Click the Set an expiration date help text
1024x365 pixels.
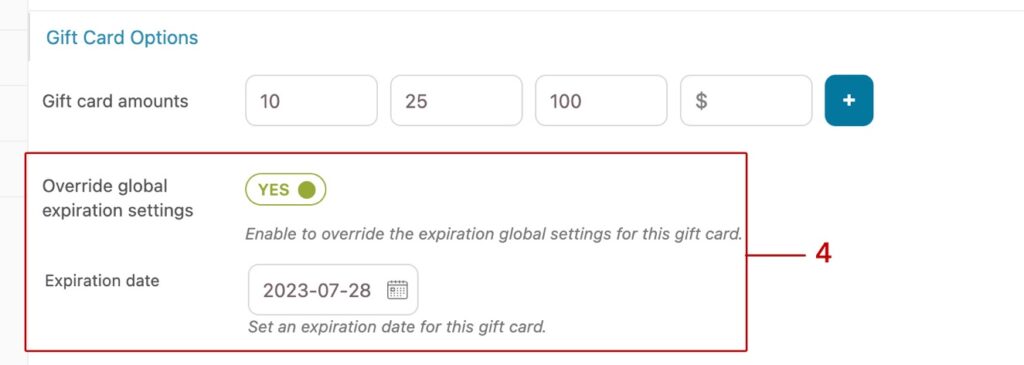pyautogui.click(x=396, y=326)
